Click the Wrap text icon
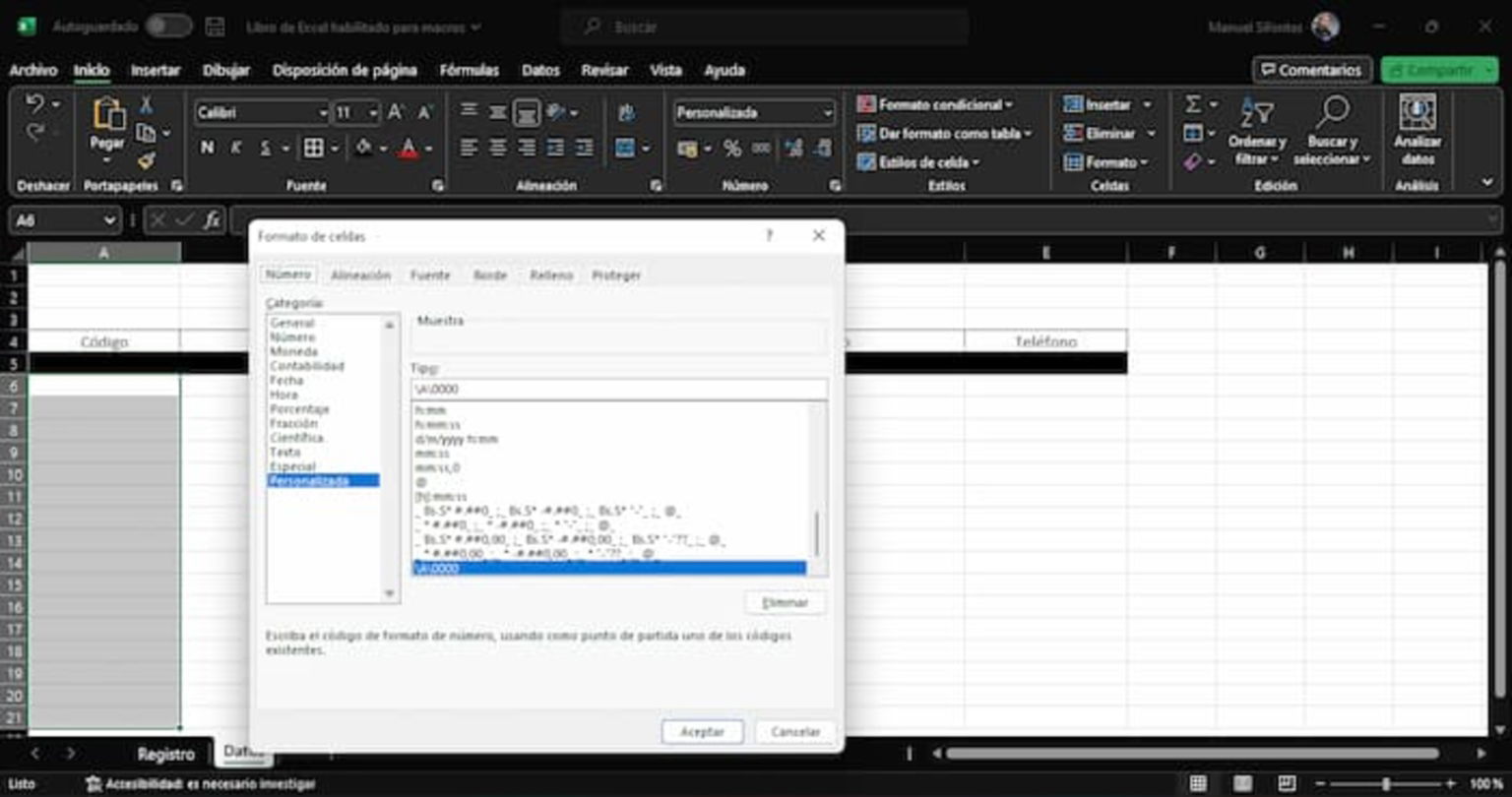This screenshot has width=1512, height=797. click(x=626, y=113)
